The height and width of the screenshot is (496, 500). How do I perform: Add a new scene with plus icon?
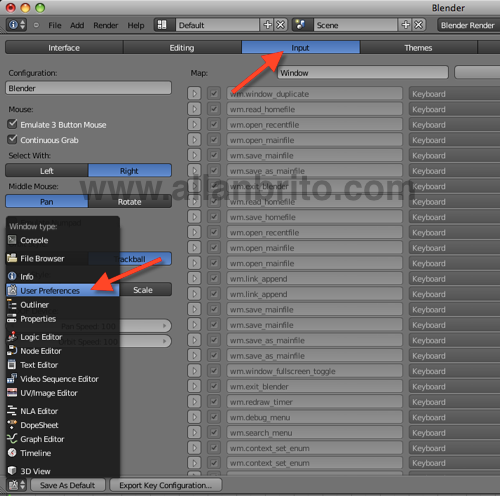pos(405,25)
